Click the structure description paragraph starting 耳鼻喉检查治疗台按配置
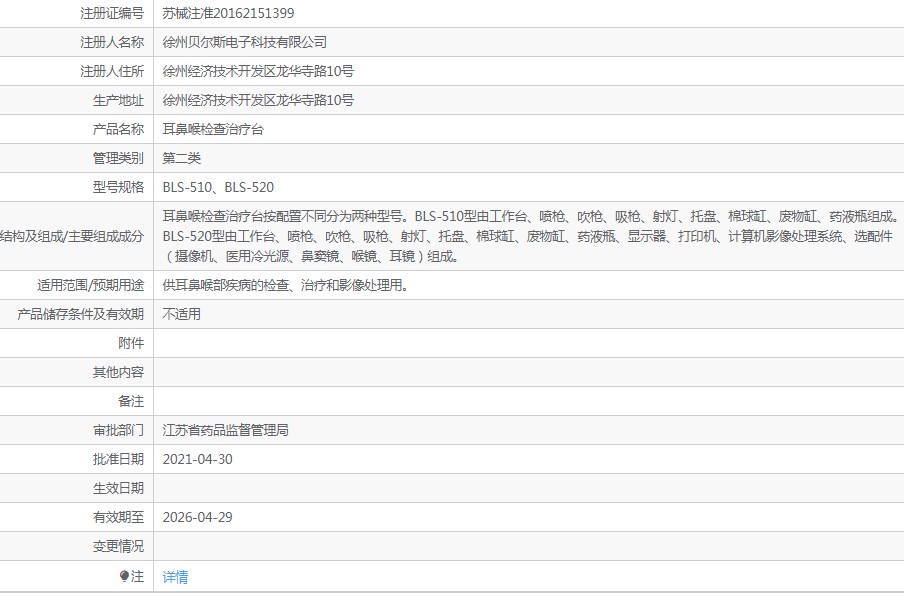The height and width of the screenshot is (597, 904). [x=531, y=236]
